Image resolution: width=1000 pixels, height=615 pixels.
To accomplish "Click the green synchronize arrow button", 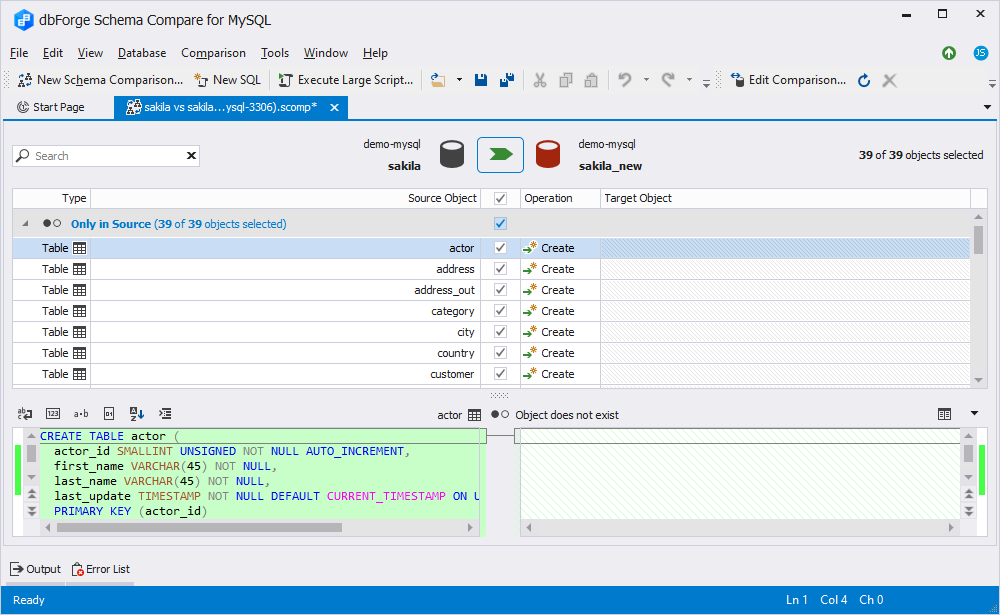I will tap(501, 154).
